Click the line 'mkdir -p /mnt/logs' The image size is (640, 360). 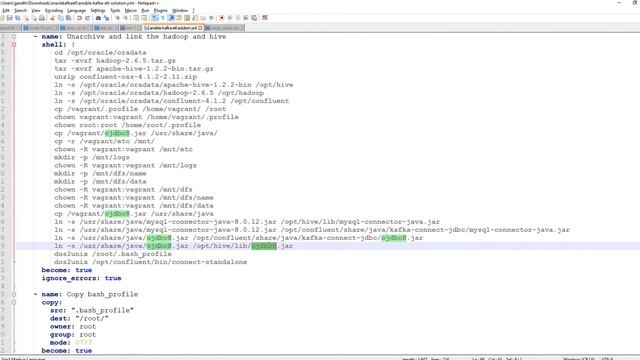pyautogui.click(x=91, y=158)
